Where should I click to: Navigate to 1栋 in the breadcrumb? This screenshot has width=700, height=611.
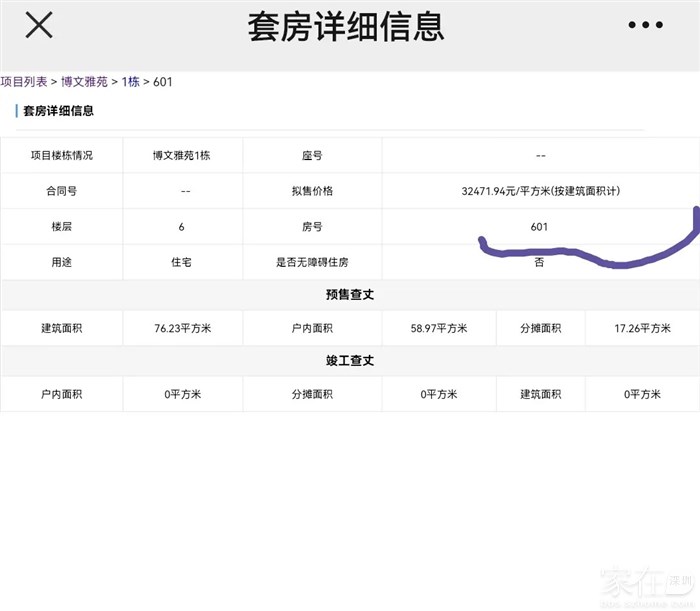click(x=130, y=82)
